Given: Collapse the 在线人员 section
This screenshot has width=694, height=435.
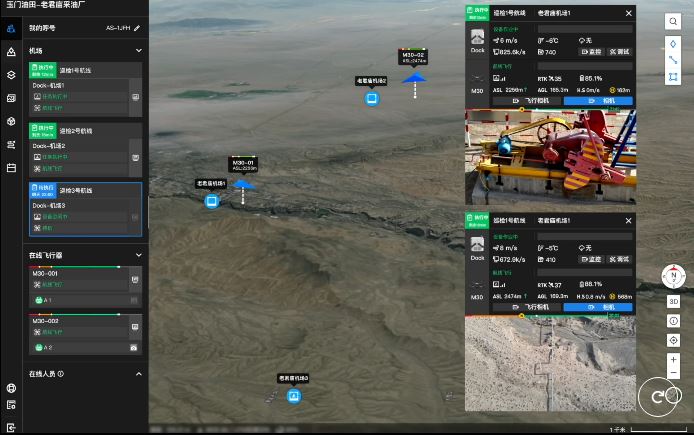Looking at the screenshot, I should (138, 374).
